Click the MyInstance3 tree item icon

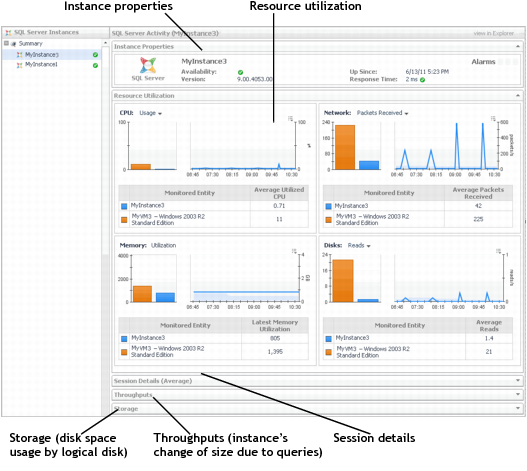[20, 55]
